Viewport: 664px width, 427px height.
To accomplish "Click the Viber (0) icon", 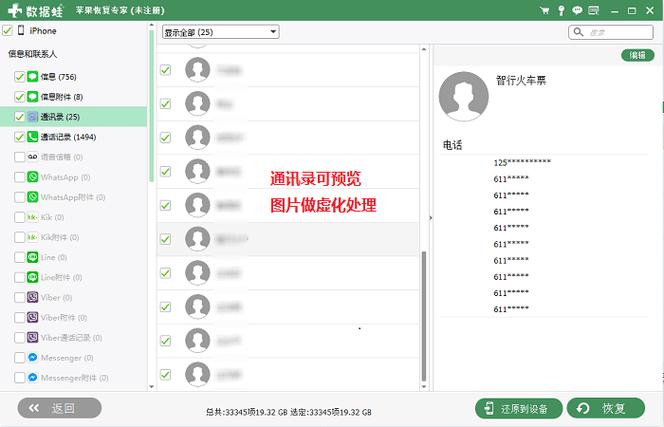I will 33,297.
